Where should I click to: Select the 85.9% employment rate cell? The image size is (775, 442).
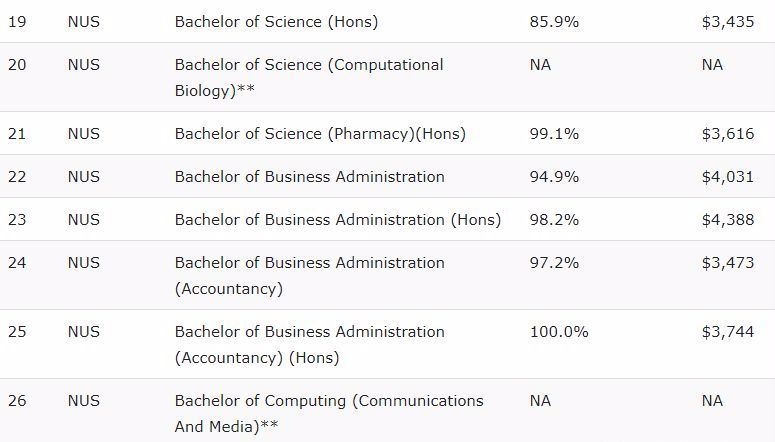(554, 21)
